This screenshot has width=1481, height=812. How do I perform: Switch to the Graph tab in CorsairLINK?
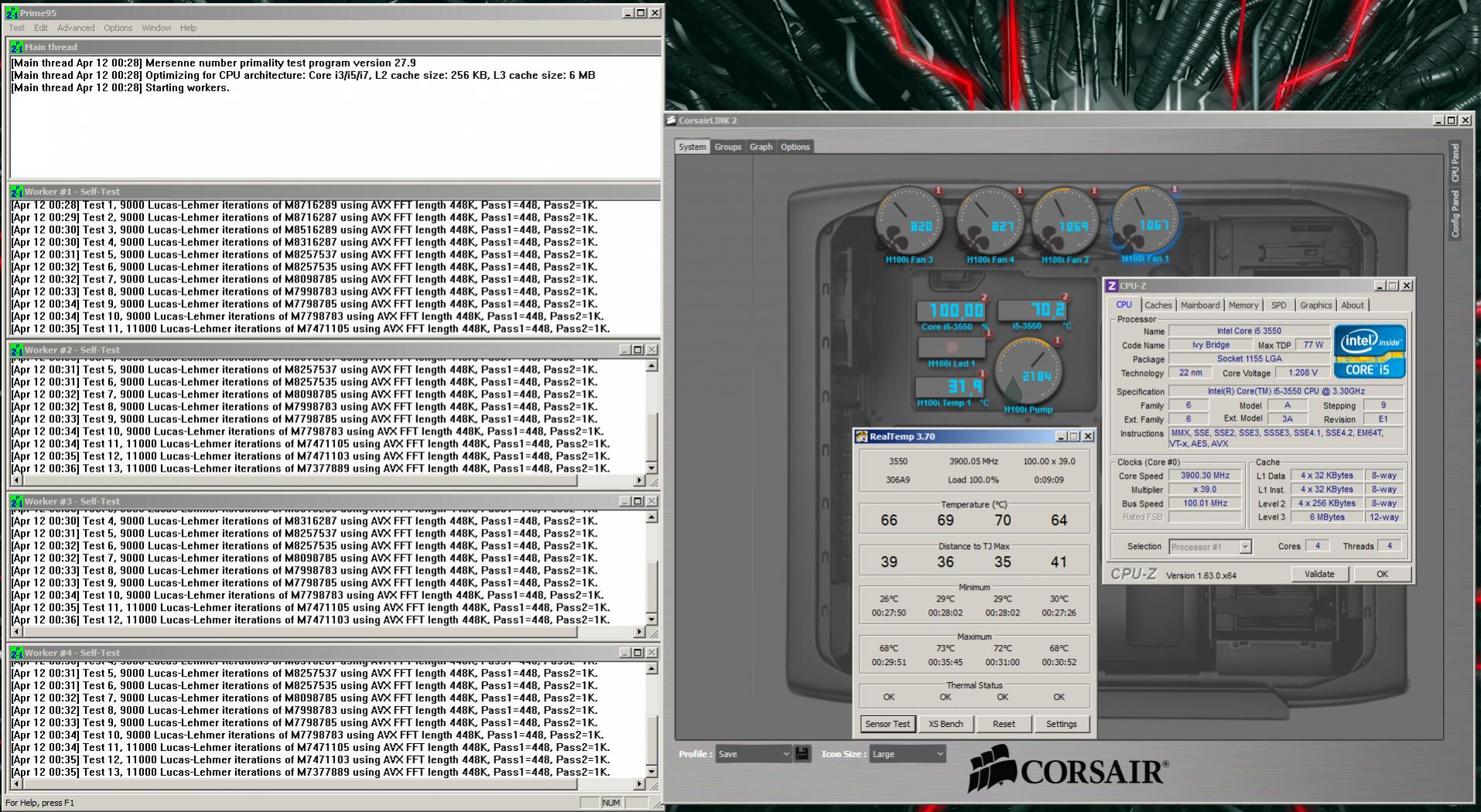[x=761, y=147]
